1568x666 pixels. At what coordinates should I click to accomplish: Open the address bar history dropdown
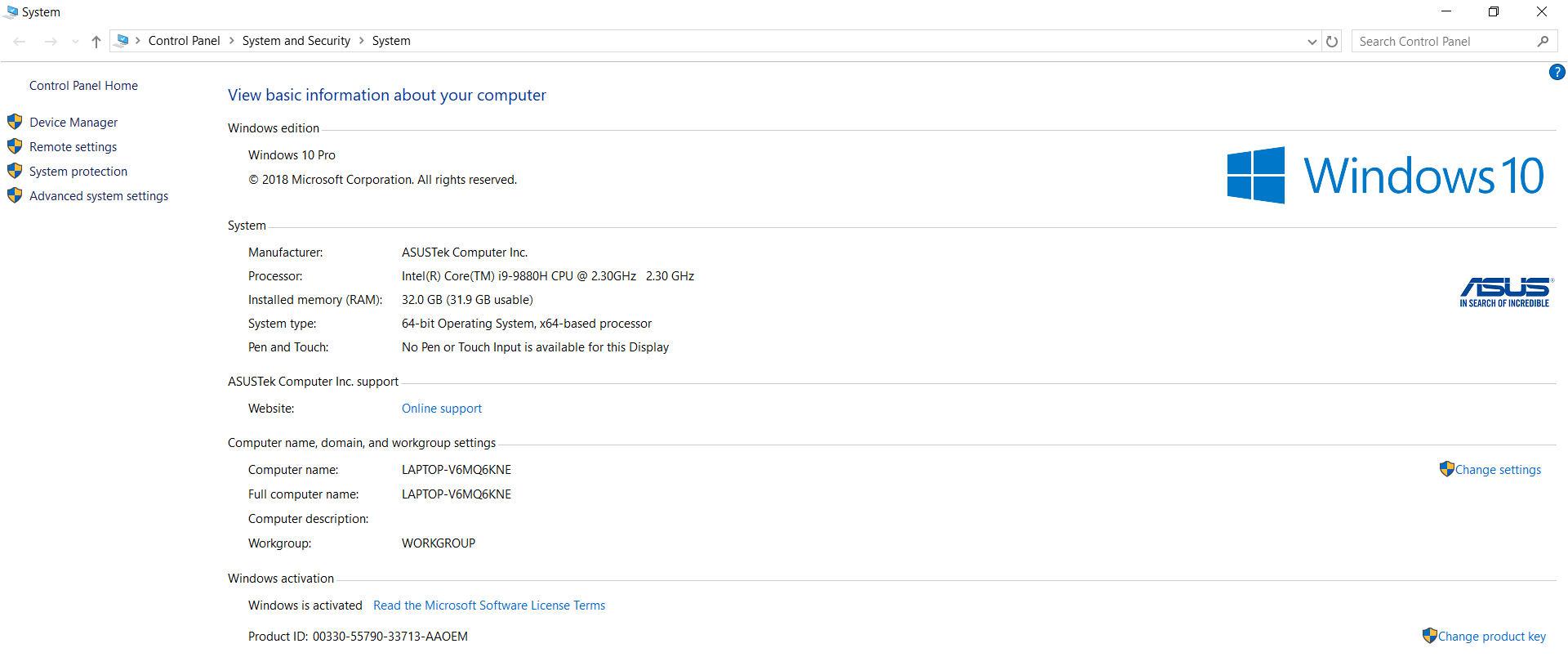[1312, 42]
